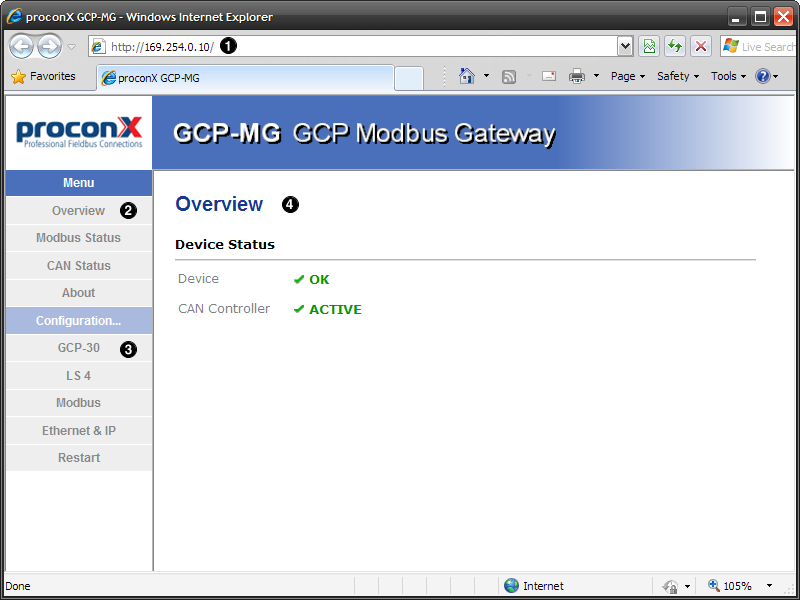Expand the zoom level dropdown arrow
The image size is (800, 600).
(x=769, y=586)
